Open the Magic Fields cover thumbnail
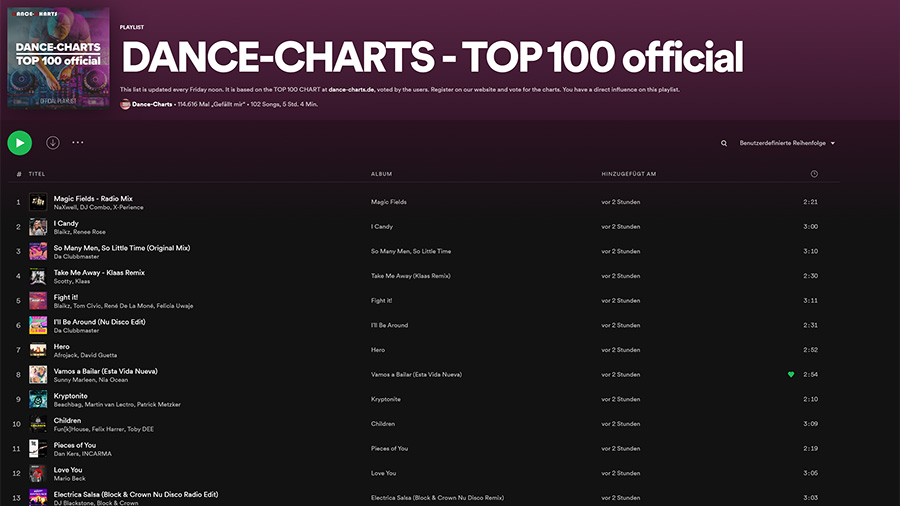Viewport: 900px width, 506px height. tap(38, 202)
